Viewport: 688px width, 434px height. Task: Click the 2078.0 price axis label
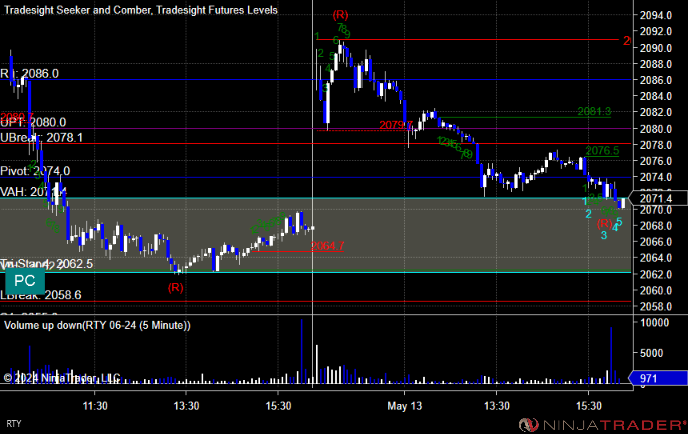[656, 145]
